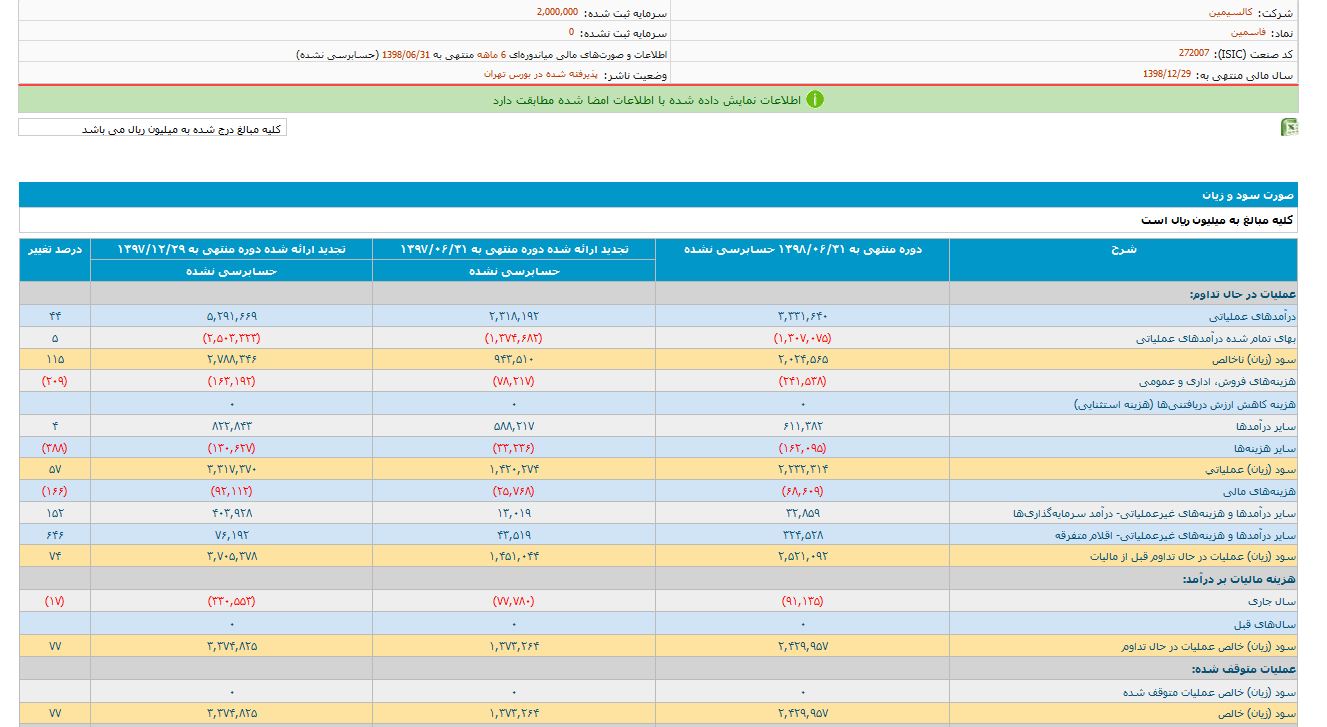
Task: Click the ticker symbol 'فاسمین'
Action: click(1247, 32)
